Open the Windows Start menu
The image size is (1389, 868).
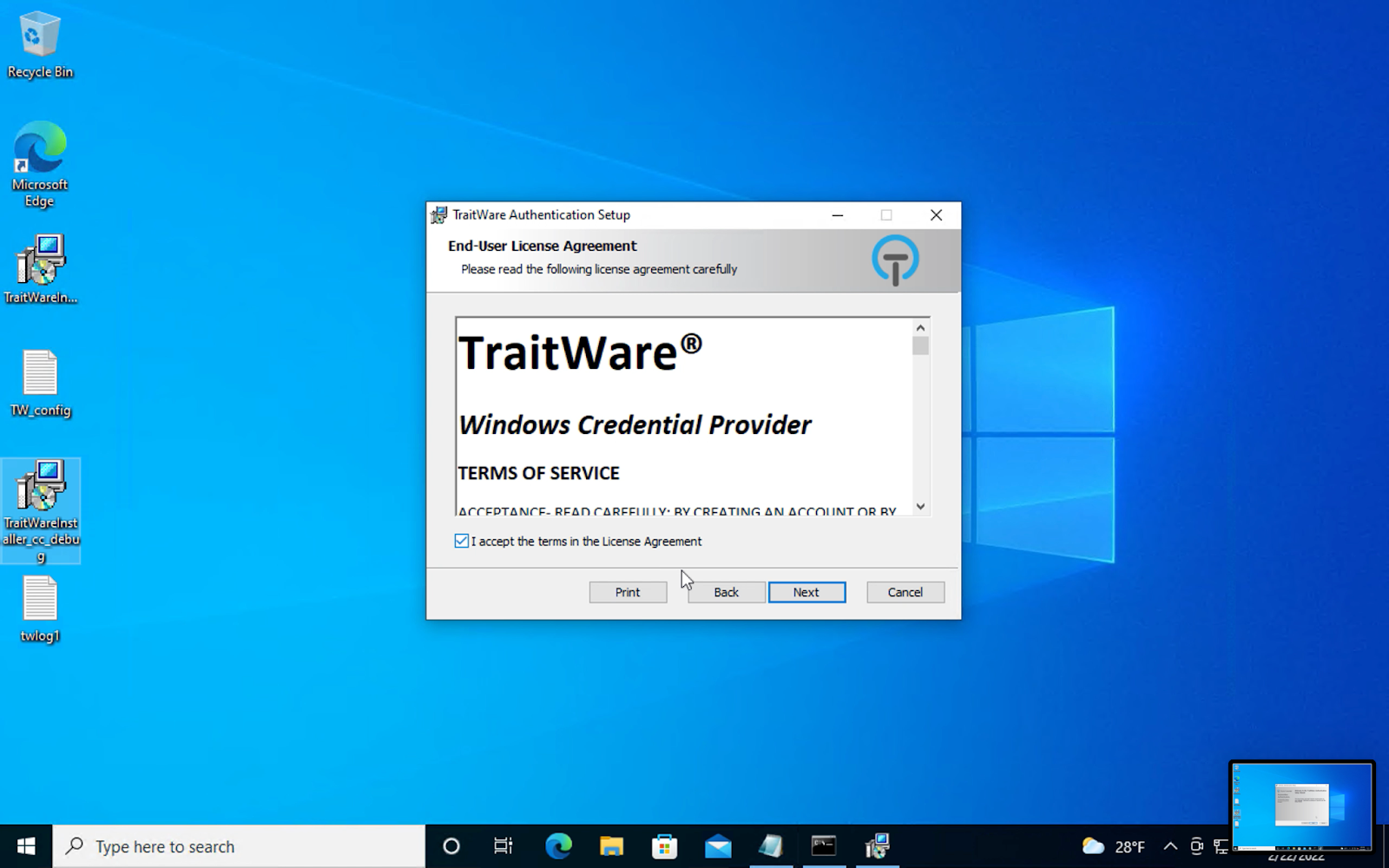[x=26, y=846]
